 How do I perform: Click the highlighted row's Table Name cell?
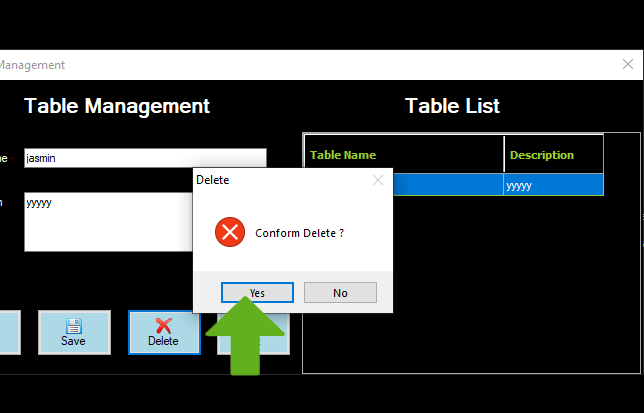[440, 185]
